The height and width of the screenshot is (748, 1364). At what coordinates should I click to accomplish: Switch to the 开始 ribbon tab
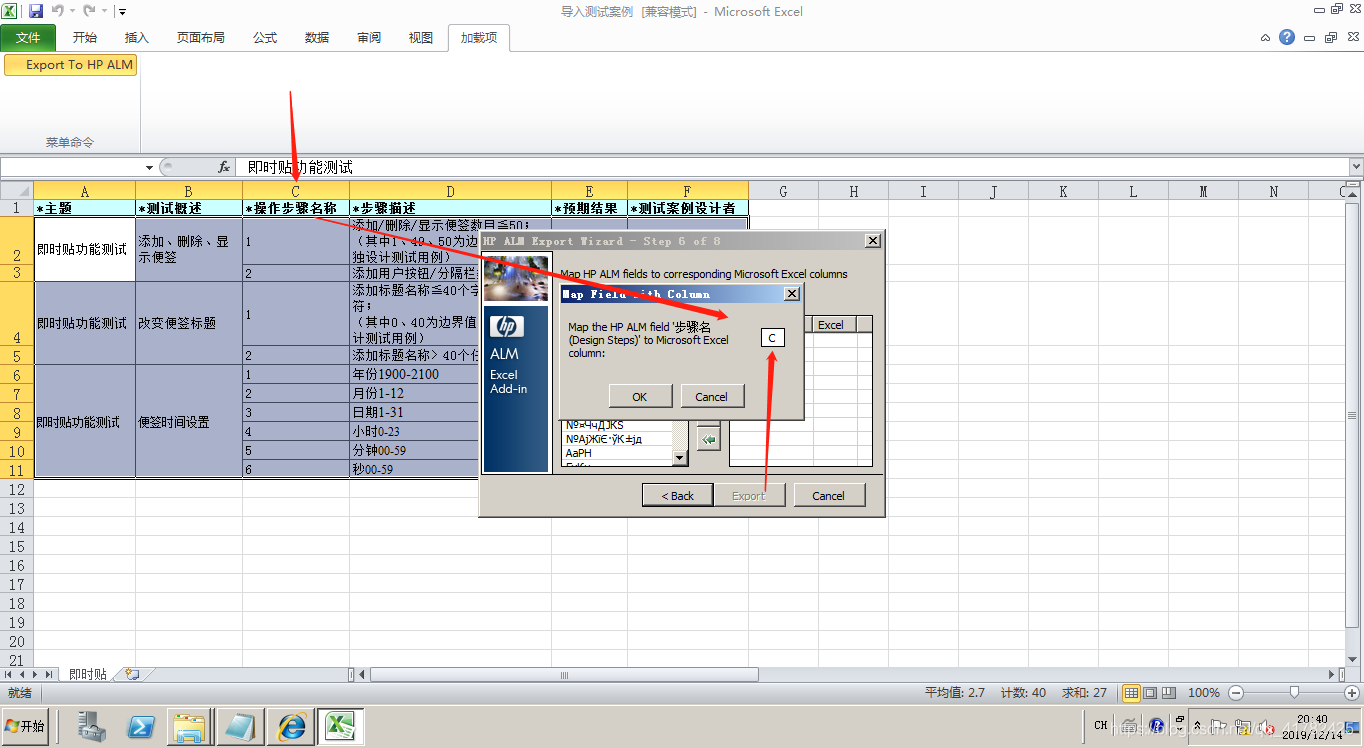click(85, 38)
